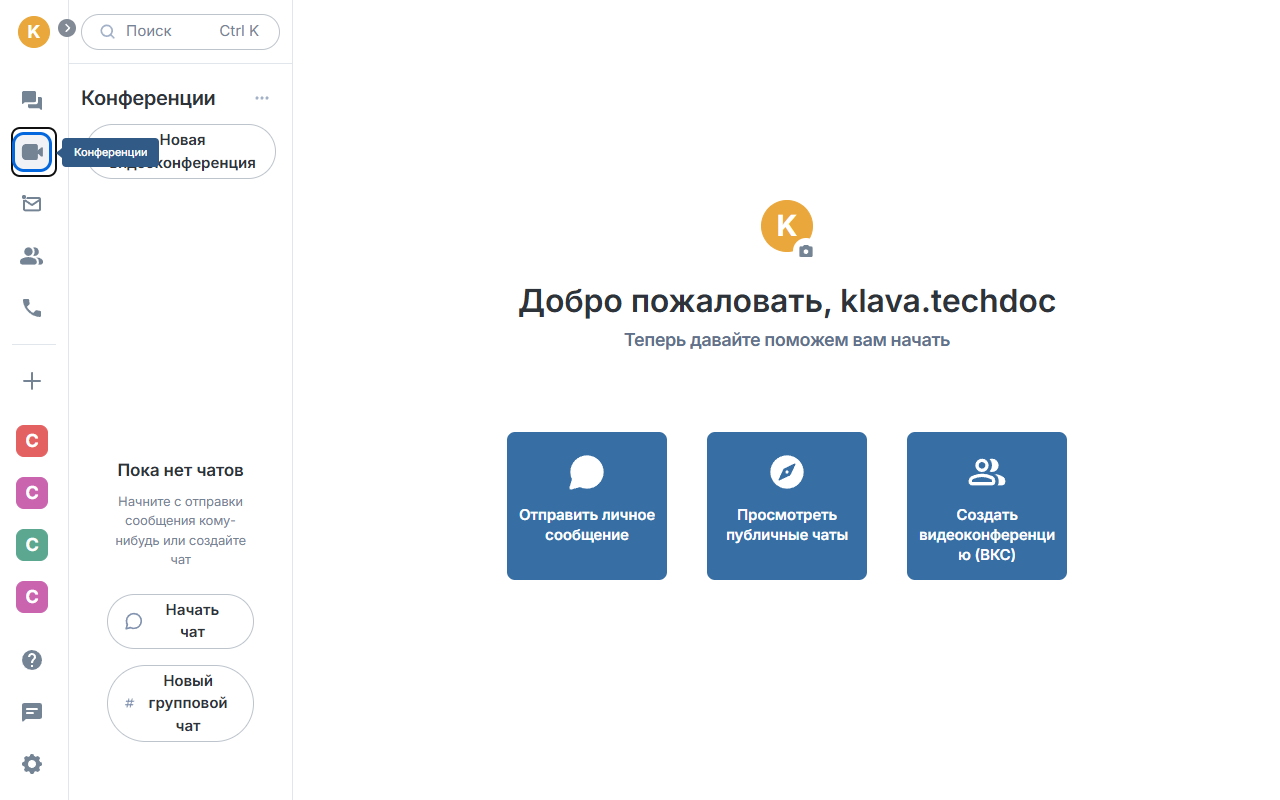Click the Новая видеоконференция button
The image size is (1280, 800).
[181, 151]
